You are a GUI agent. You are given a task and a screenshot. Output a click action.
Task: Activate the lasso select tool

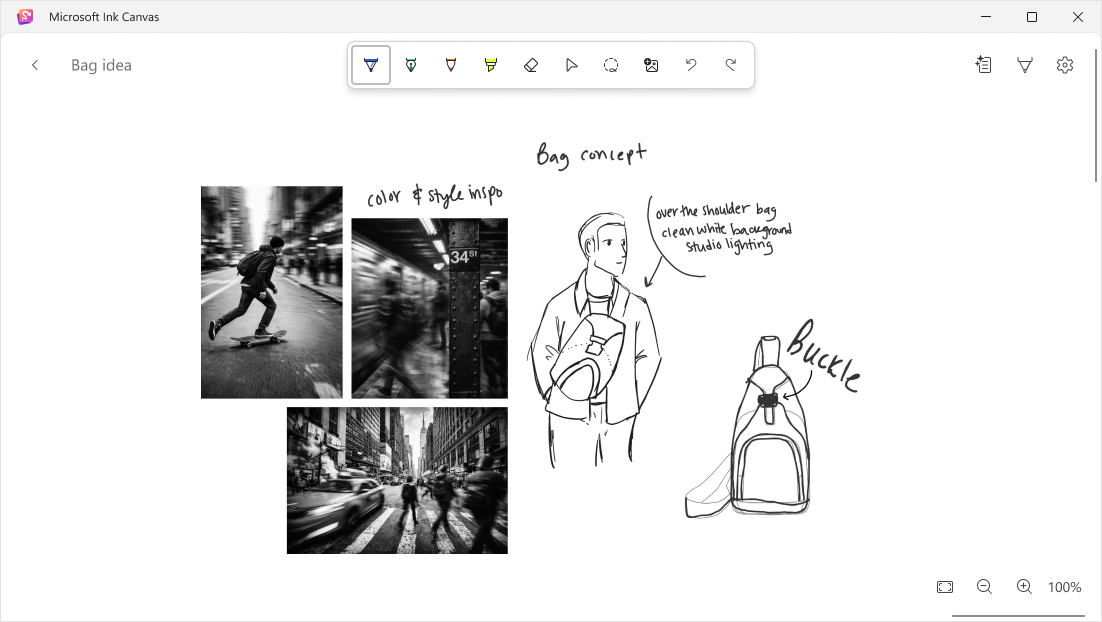(611, 65)
